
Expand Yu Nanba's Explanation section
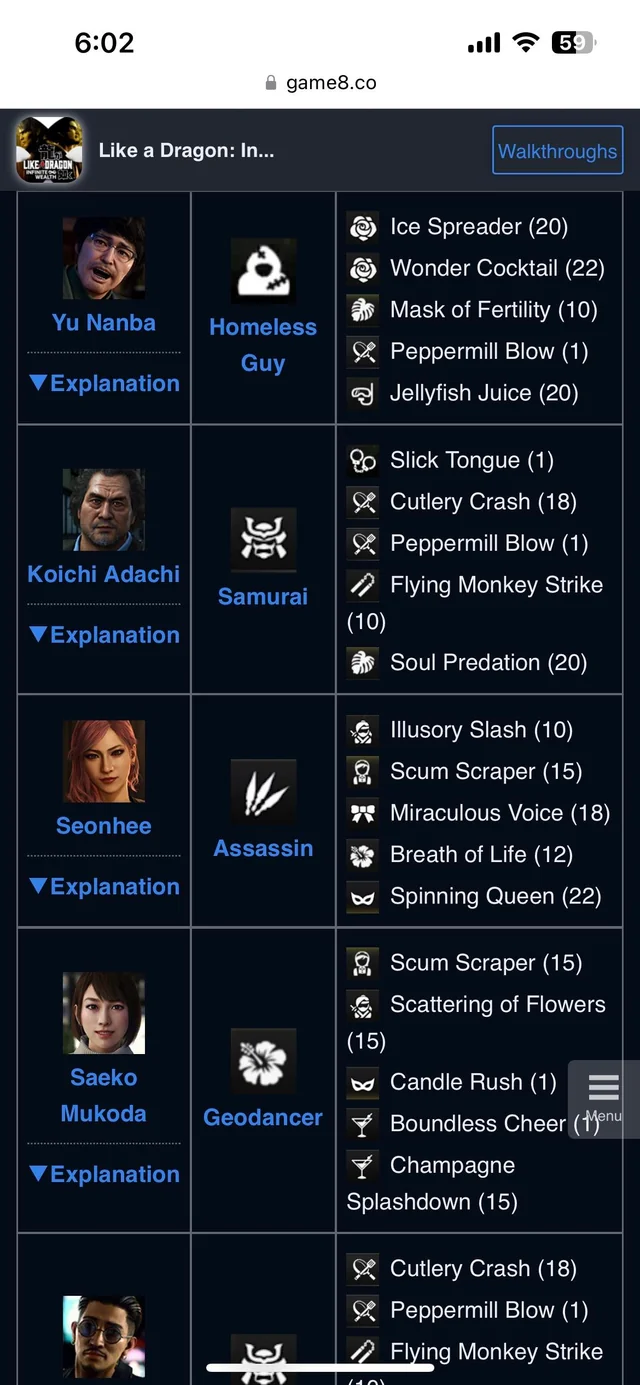pyautogui.click(x=103, y=383)
